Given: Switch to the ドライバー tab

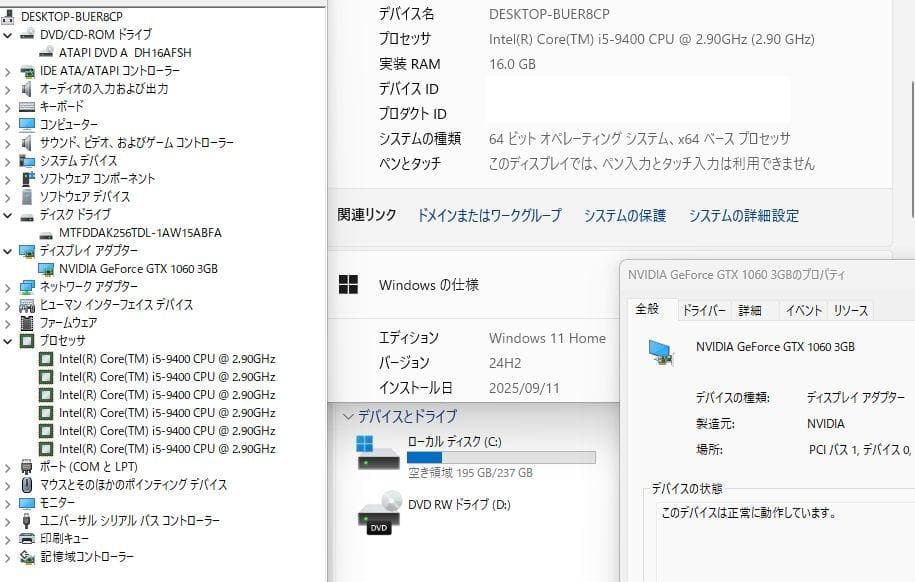Looking at the screenshot, I should click(703, 310).
